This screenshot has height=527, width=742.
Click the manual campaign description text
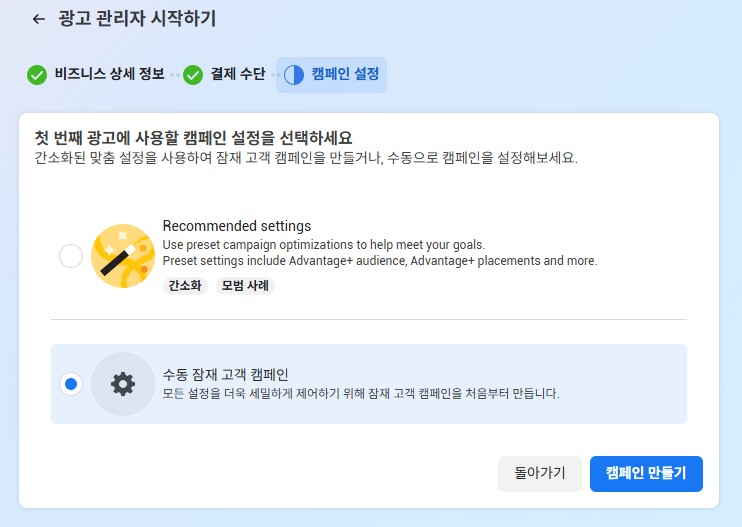[361, 394]
